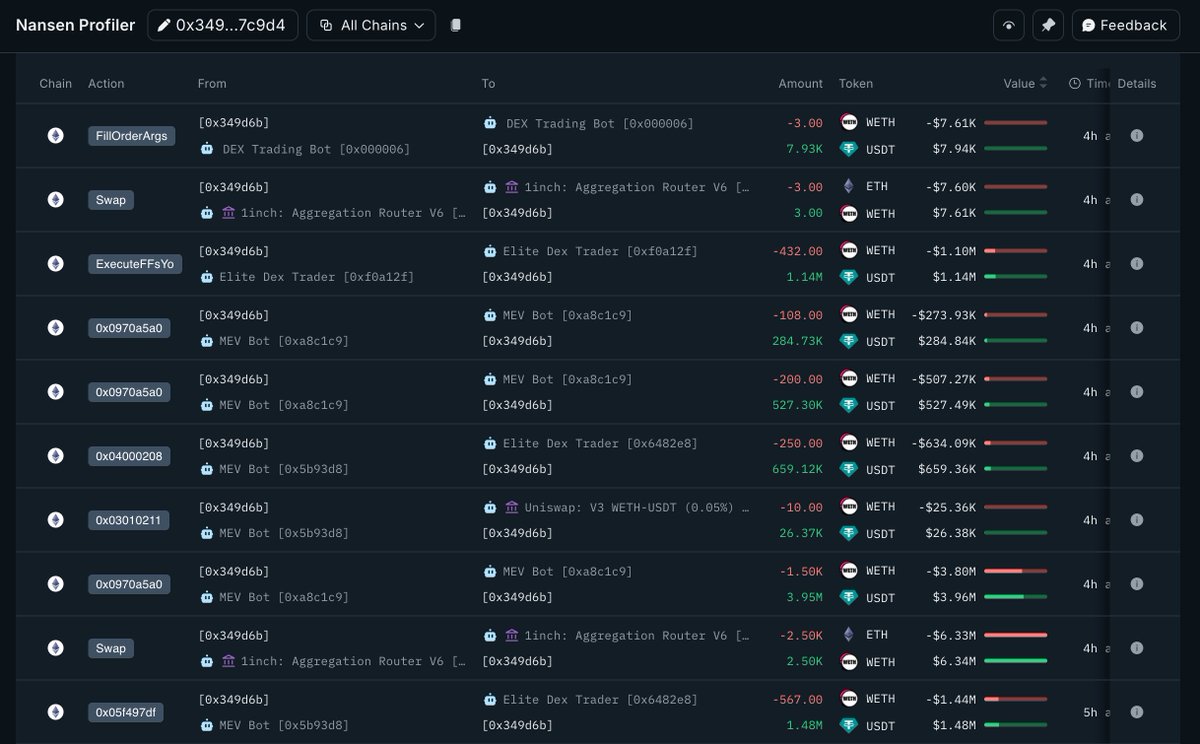Click the amount 659.12K
This screenshot has height=744, width=1200.
pos(798,469)
